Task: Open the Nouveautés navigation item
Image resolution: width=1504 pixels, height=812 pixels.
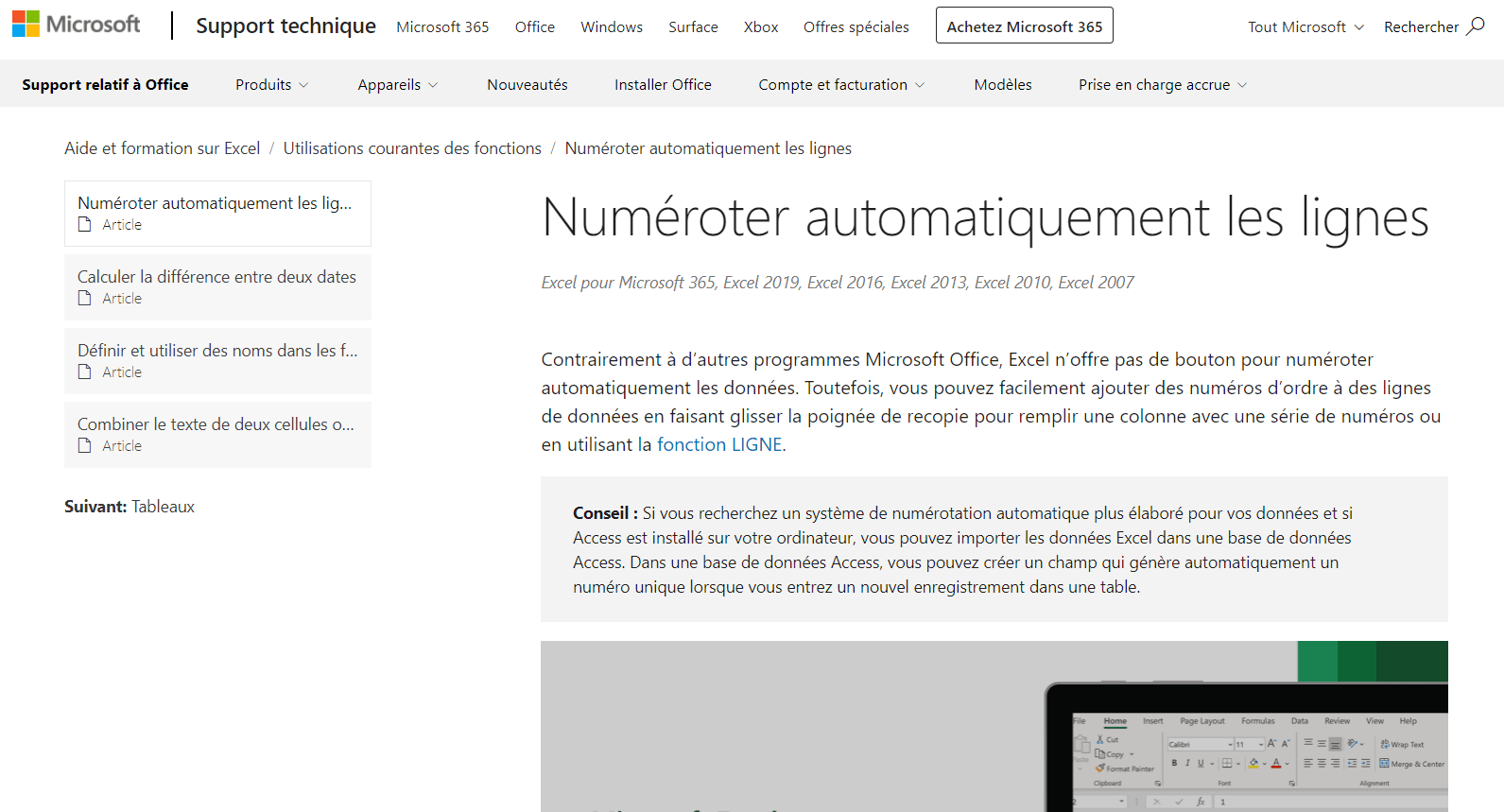Action: [x=527, y=84]
